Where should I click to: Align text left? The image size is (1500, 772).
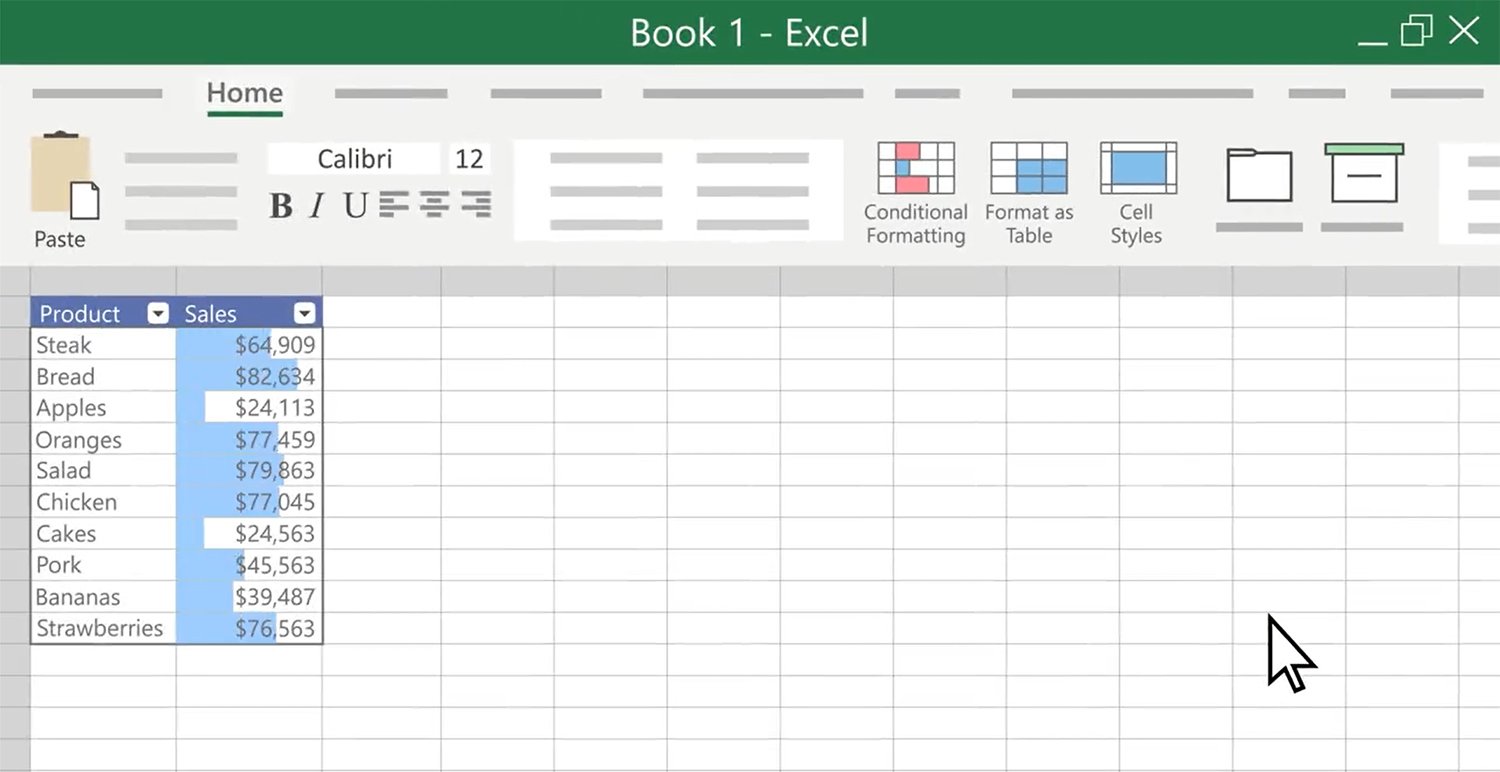tap(394, 205)
